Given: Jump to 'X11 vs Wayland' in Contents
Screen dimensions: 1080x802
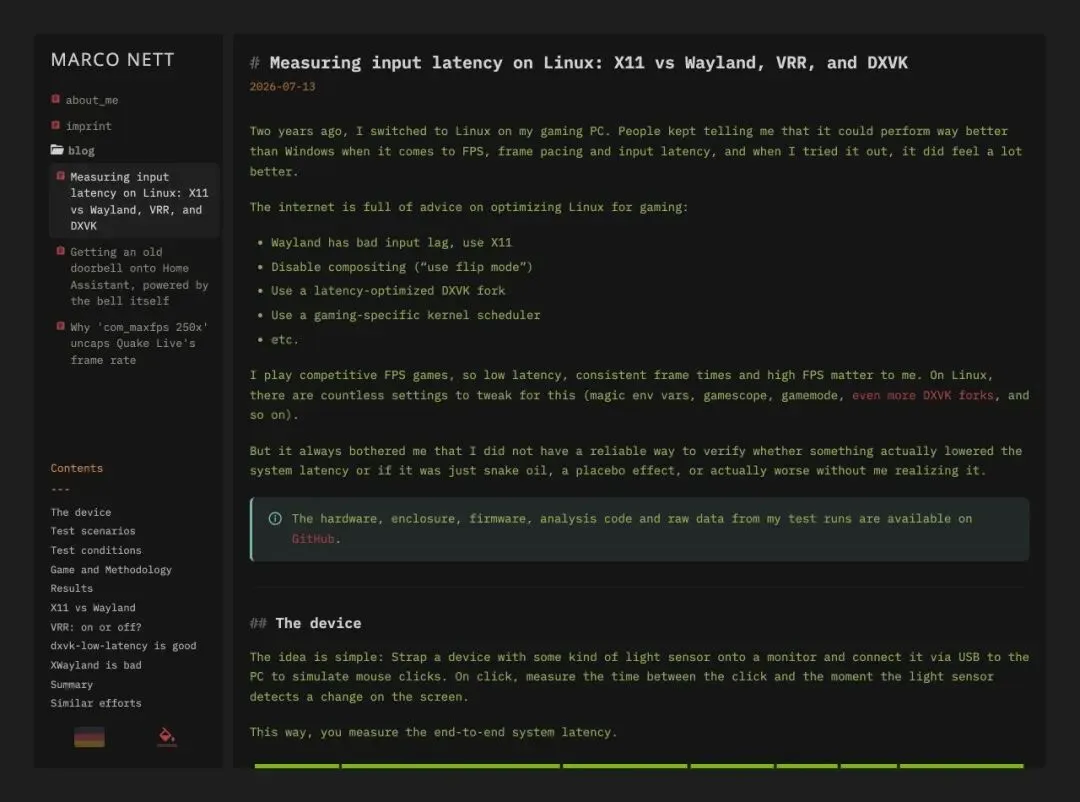Looking at the screenshot, I should click(x=93, y=608).
